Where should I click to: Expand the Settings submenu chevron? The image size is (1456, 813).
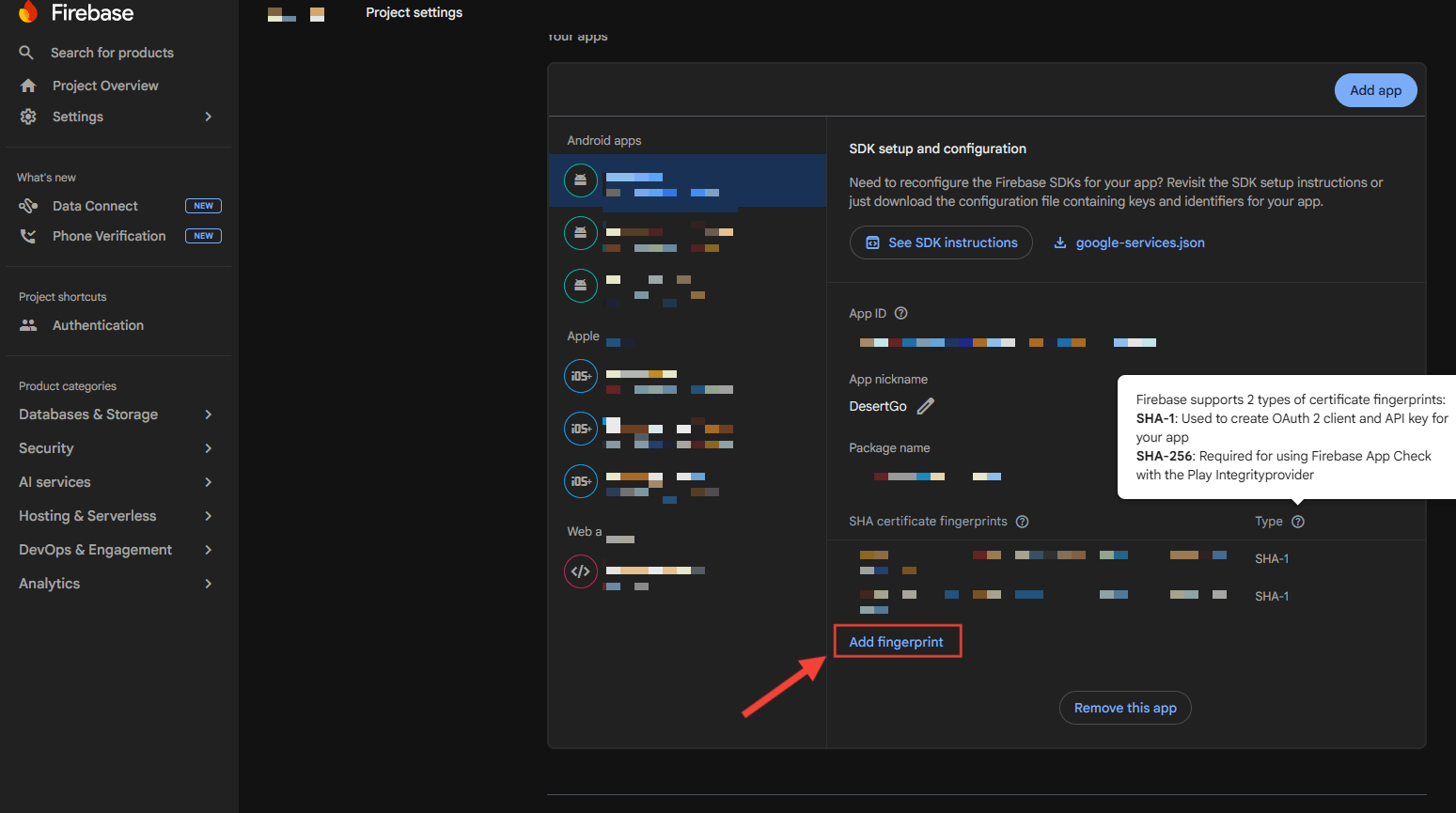(209, 117)
